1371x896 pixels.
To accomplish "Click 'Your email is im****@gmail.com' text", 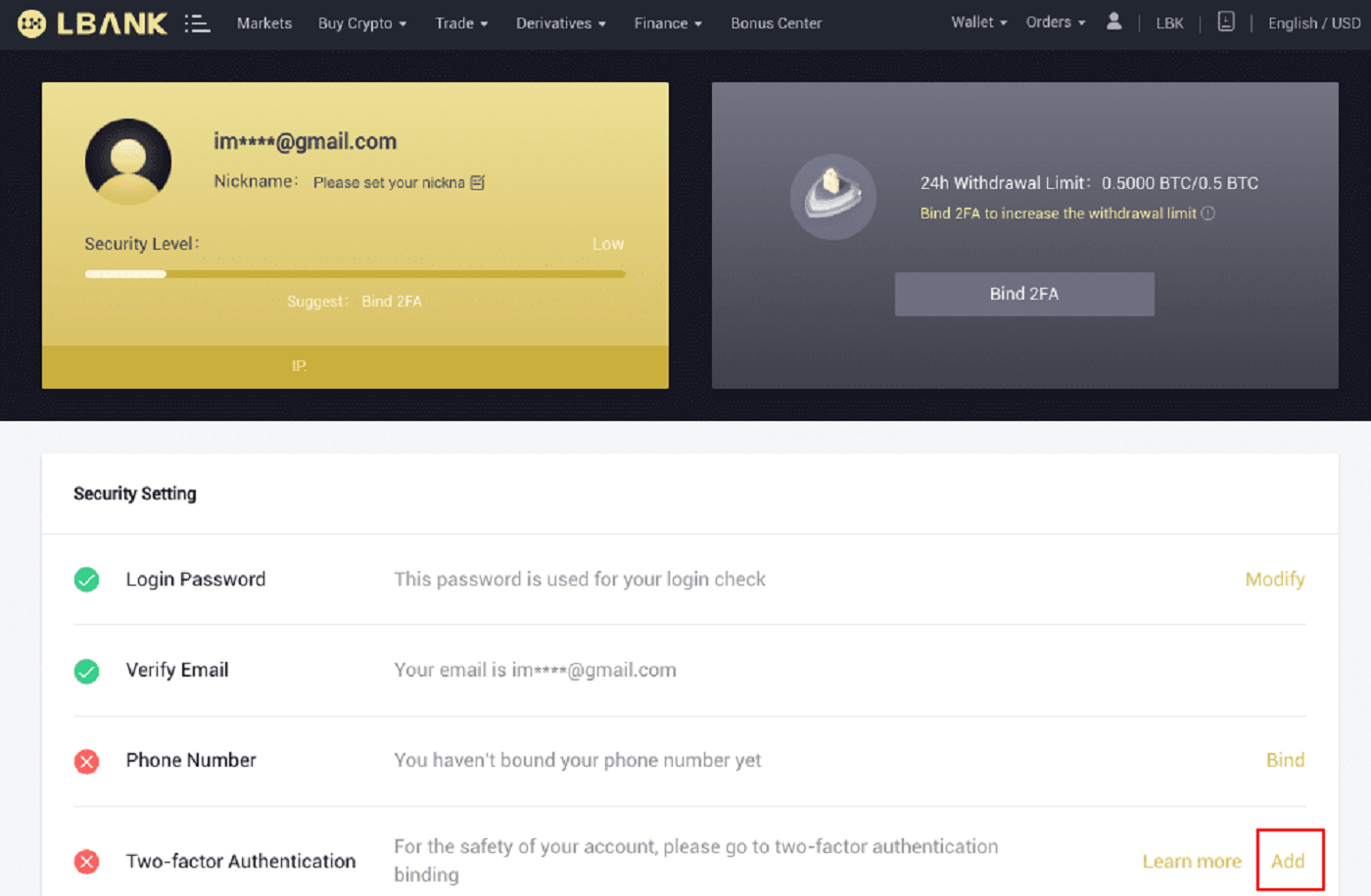I will (535, 671).
